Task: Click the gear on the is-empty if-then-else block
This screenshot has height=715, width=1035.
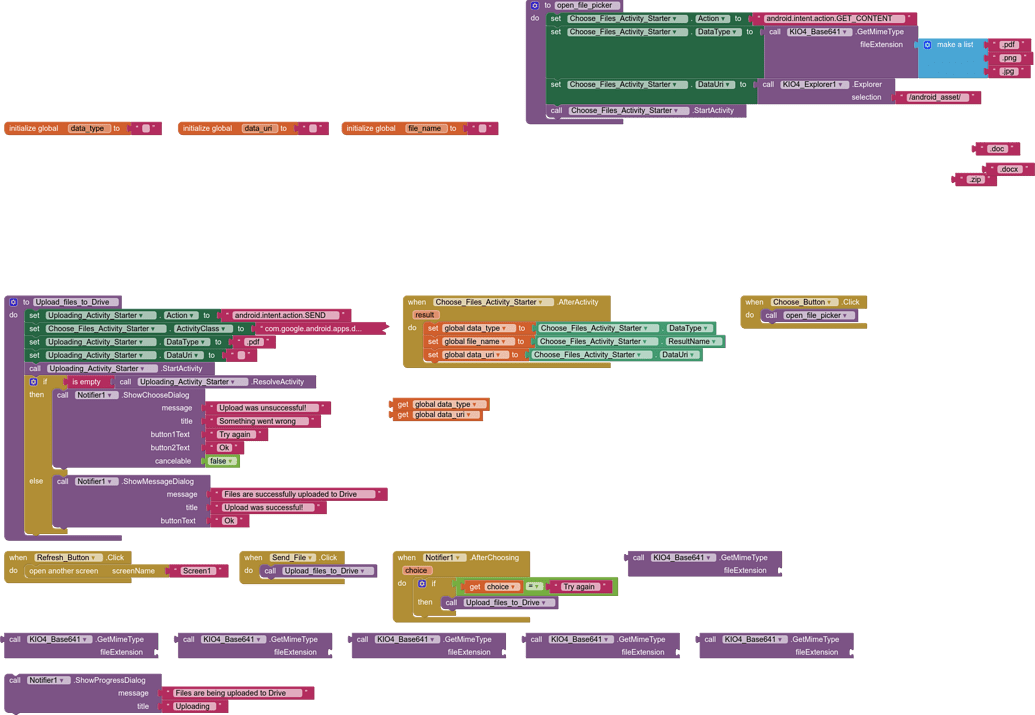Action: [x=34, y=381]
